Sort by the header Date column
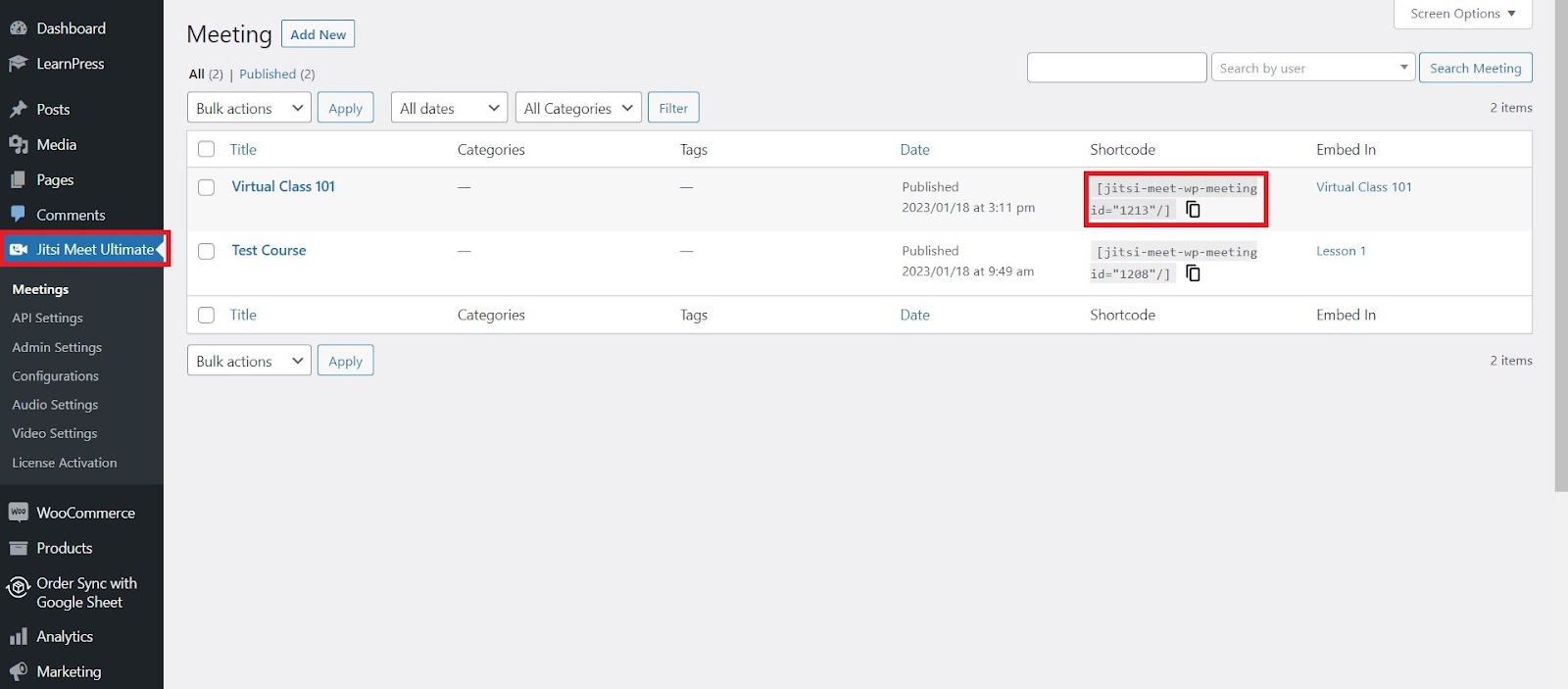The height and width of the screenshot is (689, 1568). [915, 149]
